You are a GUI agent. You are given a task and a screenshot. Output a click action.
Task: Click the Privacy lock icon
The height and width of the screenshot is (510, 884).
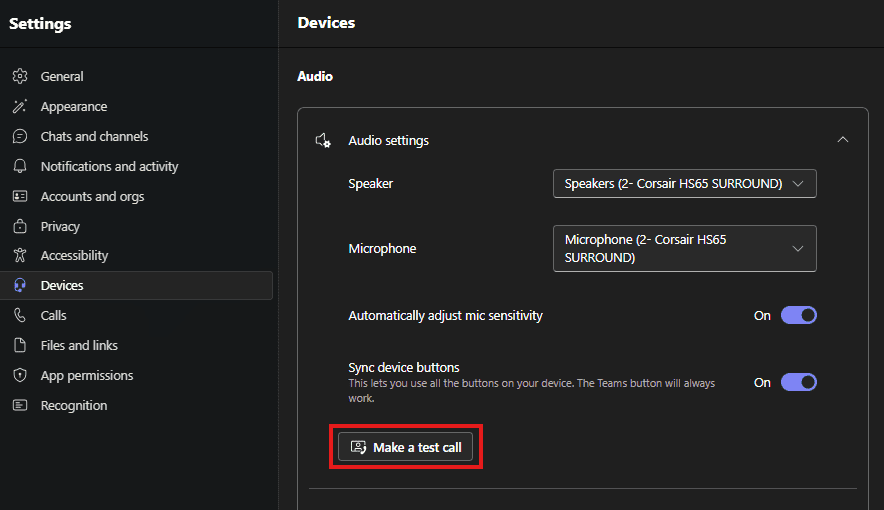pyautogui.click(x=19, y=227)
